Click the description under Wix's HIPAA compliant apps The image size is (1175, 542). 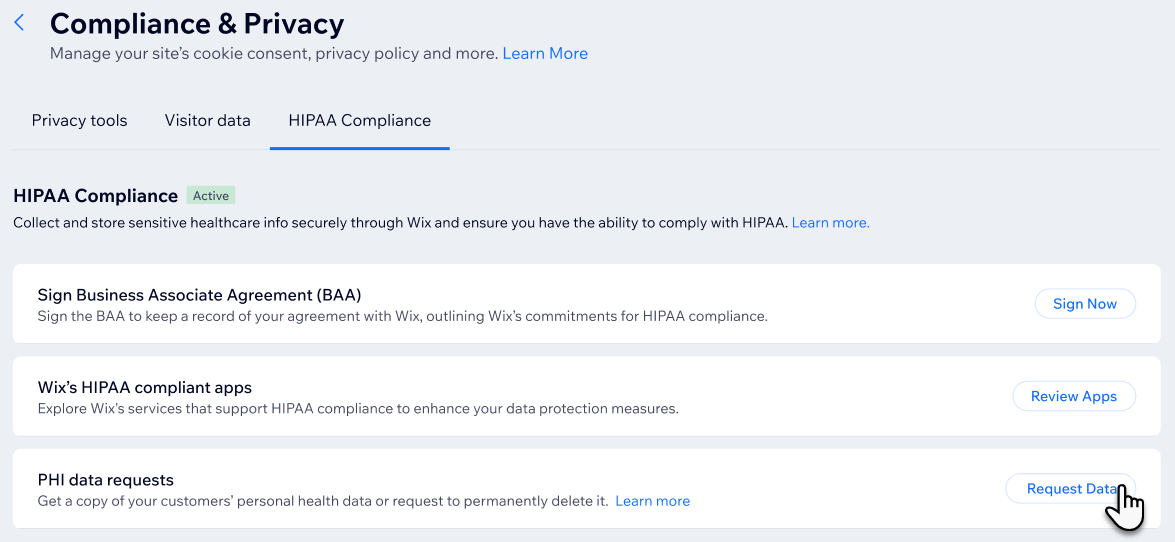357,408
